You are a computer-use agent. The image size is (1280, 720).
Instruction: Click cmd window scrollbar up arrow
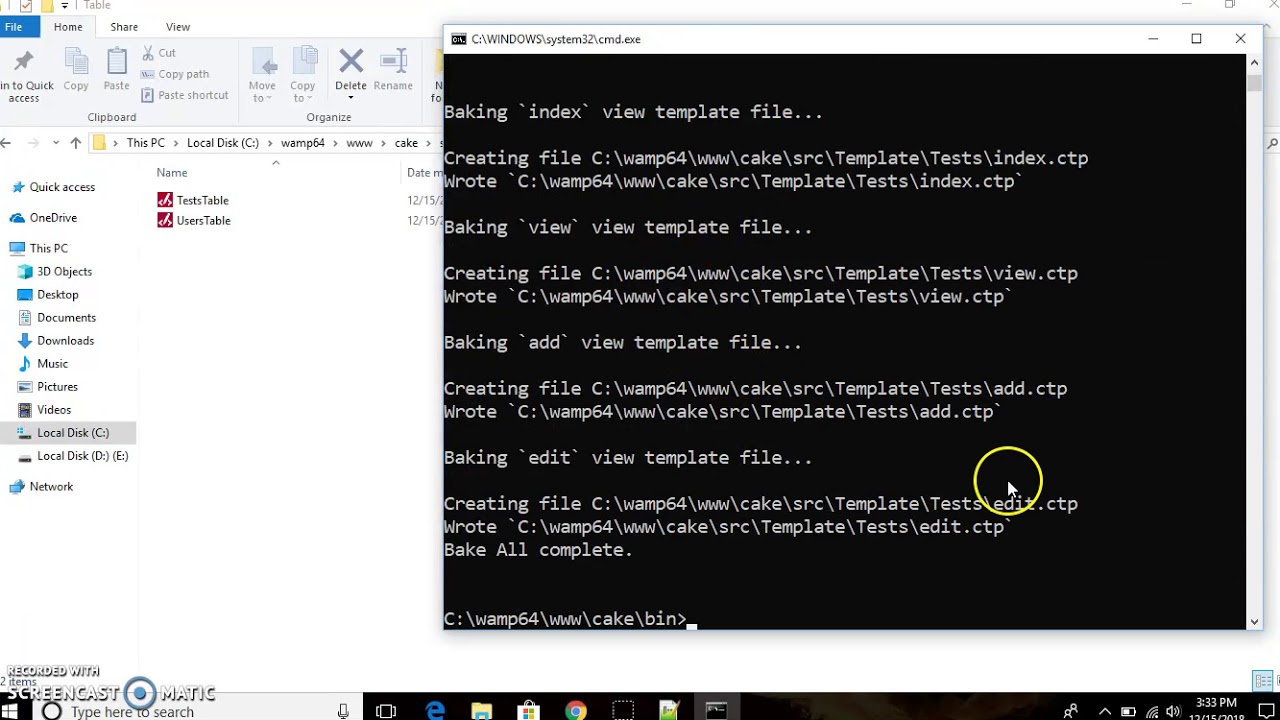pos(1254,63)
